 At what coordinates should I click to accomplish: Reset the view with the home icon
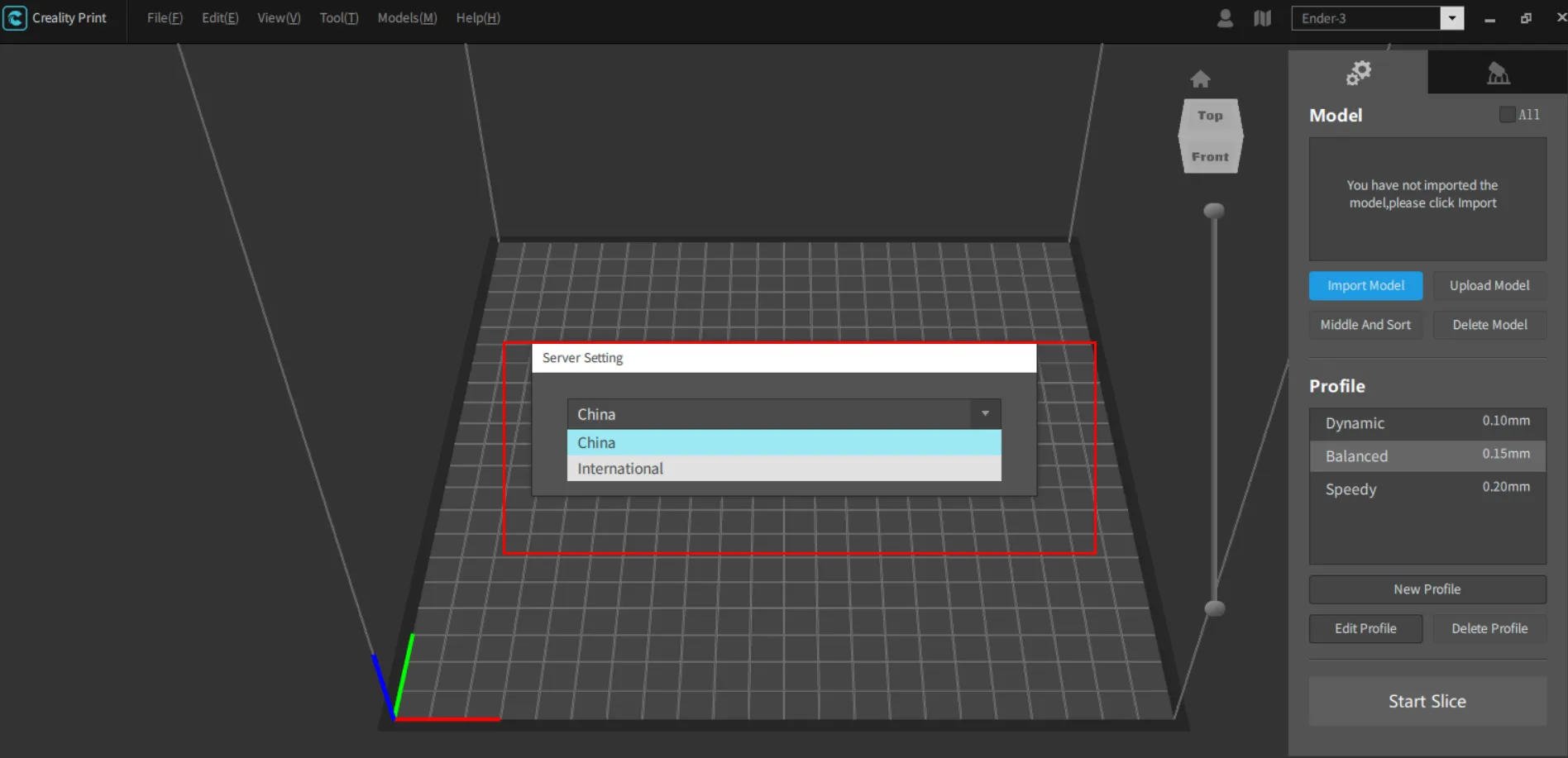point(1200,79)
